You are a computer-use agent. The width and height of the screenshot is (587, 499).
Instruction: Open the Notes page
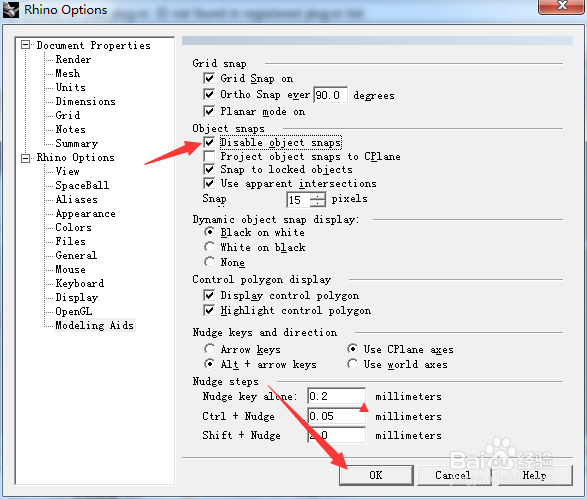pyautogui.click(x=70, y=130)
